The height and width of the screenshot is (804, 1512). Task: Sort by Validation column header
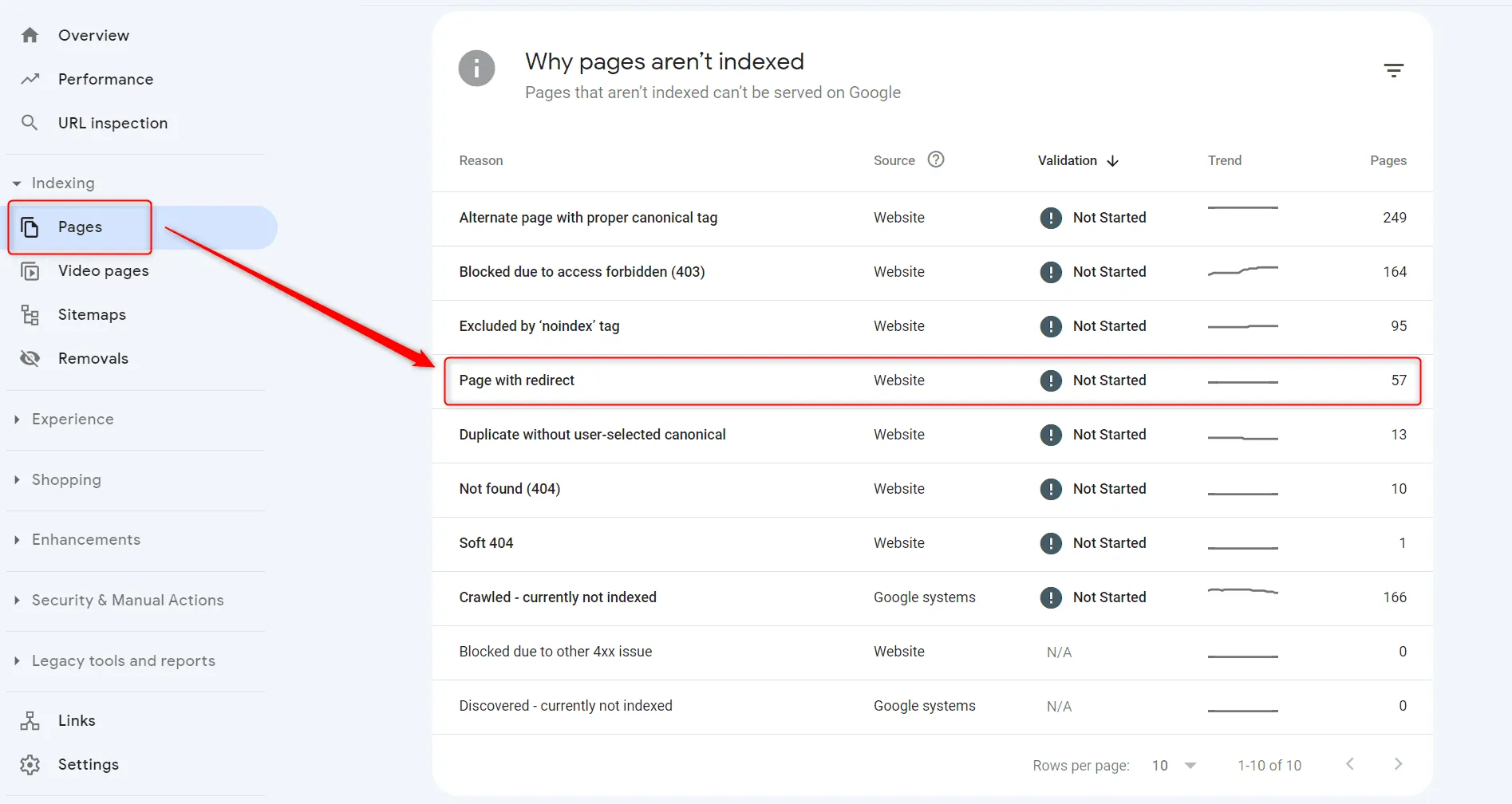click(x=1067, y=160)
